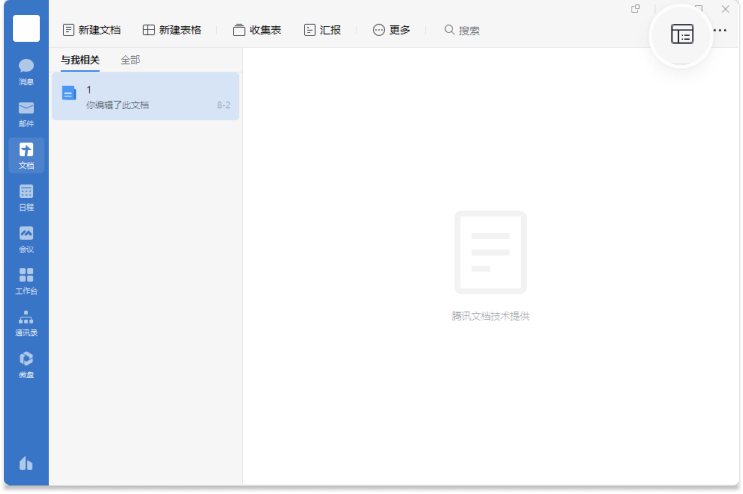Create a new document via 新建文档

pos(91,30)
